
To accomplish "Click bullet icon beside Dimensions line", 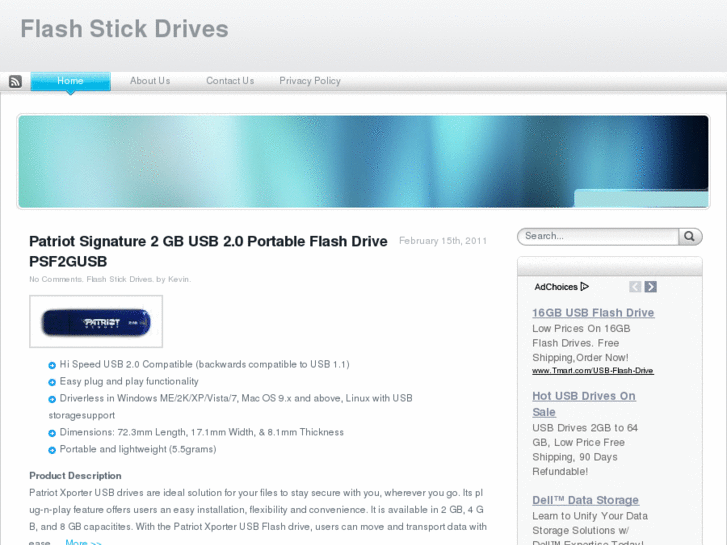I will 52,433.
